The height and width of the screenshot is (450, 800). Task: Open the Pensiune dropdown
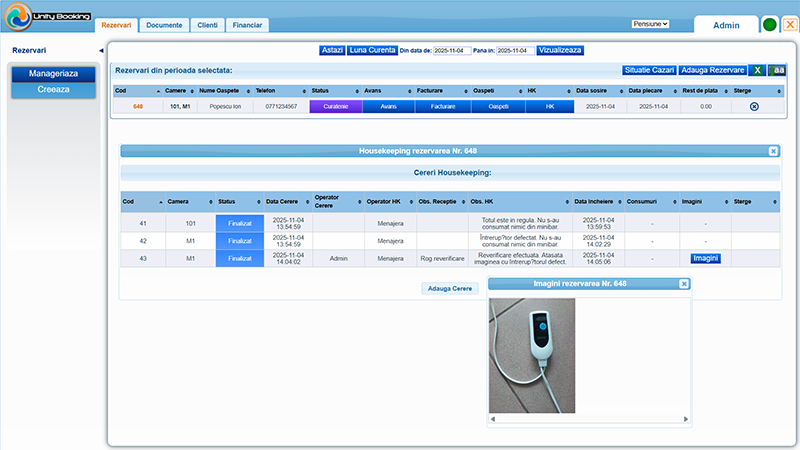coord(650,23)
